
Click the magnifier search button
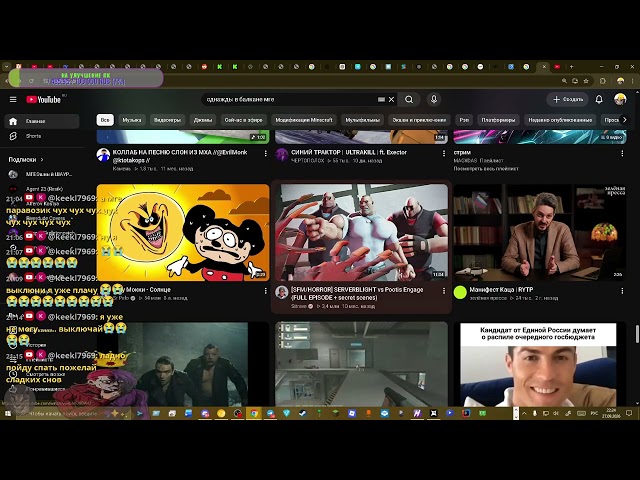pos(409,99)
